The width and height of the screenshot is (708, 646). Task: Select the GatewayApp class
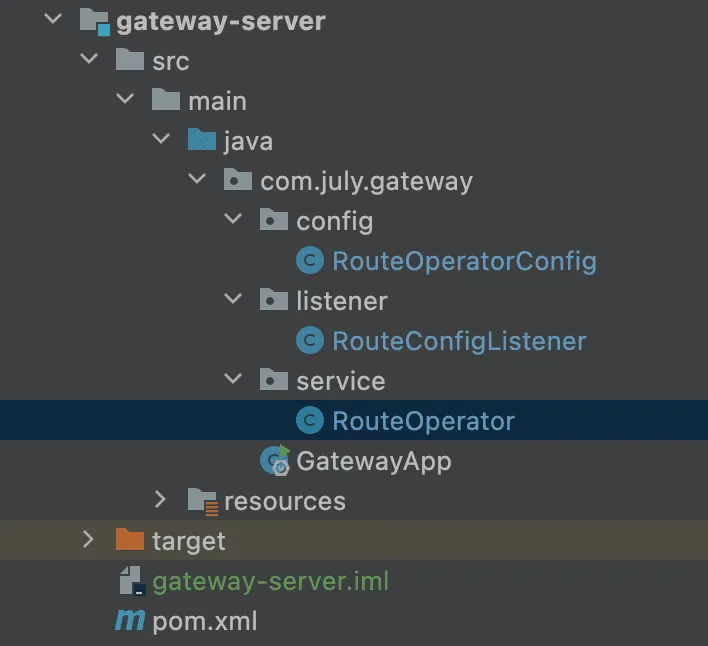(x=373, y=461)
